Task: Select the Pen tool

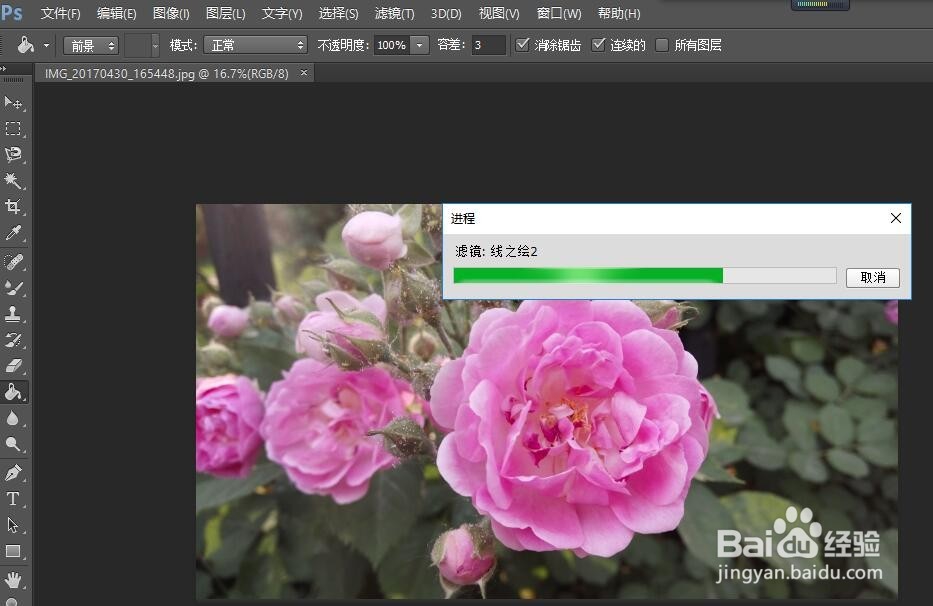Action: (x=13, y=473)
